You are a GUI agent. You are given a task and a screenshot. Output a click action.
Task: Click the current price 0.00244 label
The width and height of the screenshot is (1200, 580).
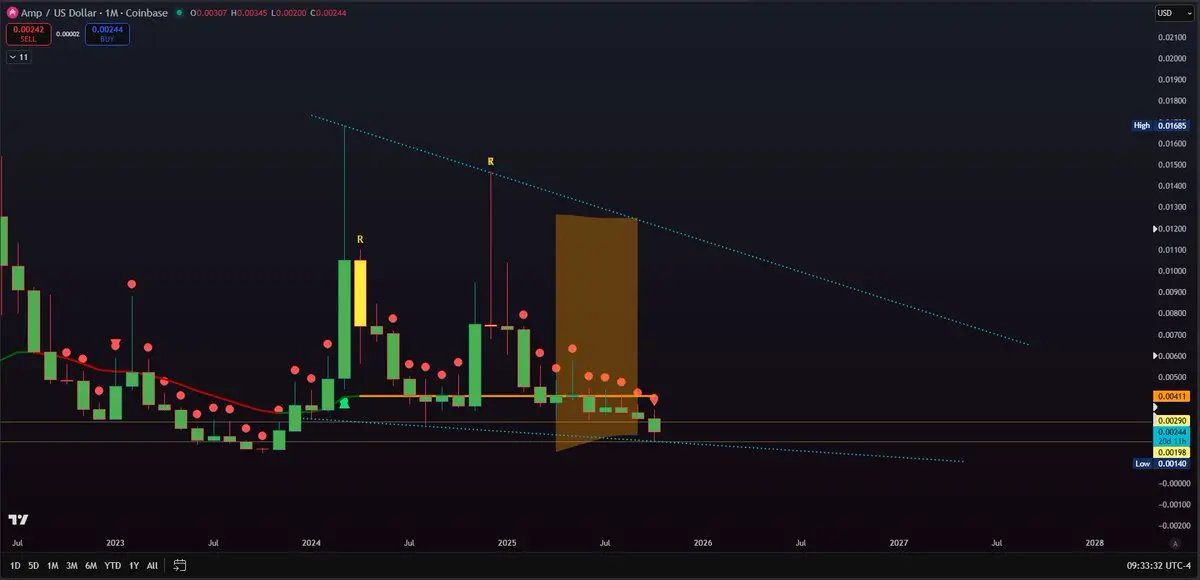(1172, 432)
